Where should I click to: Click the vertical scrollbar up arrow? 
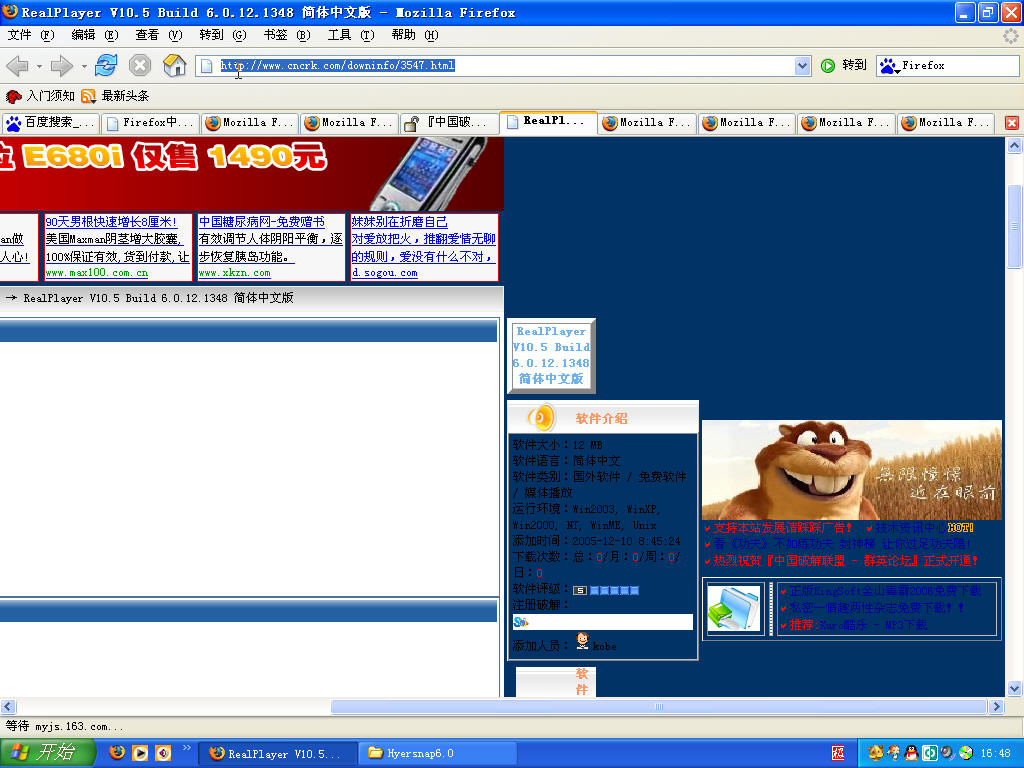tap(1014, 145)
